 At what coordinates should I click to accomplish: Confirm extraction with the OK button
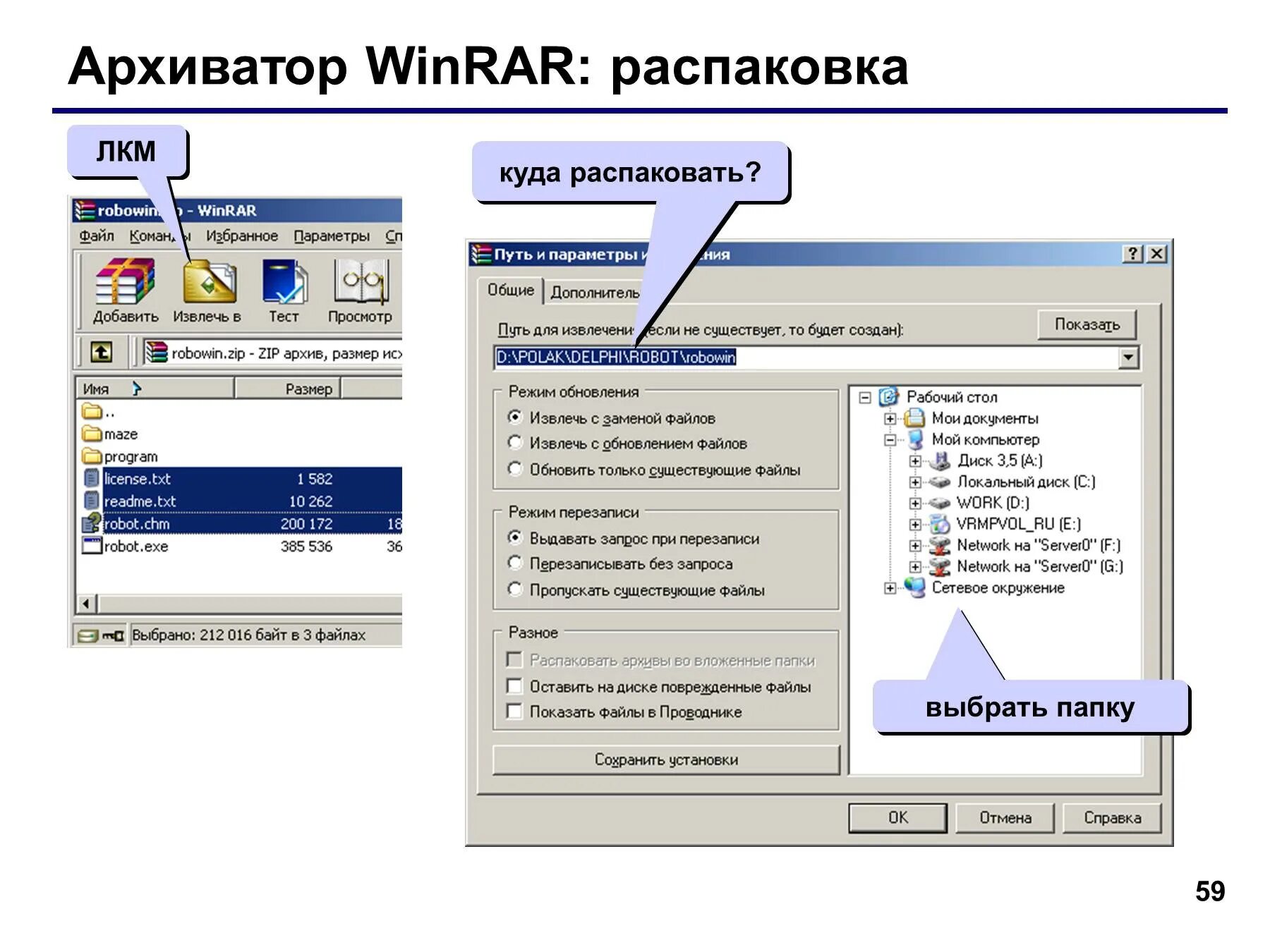click(x=897, y=817)
